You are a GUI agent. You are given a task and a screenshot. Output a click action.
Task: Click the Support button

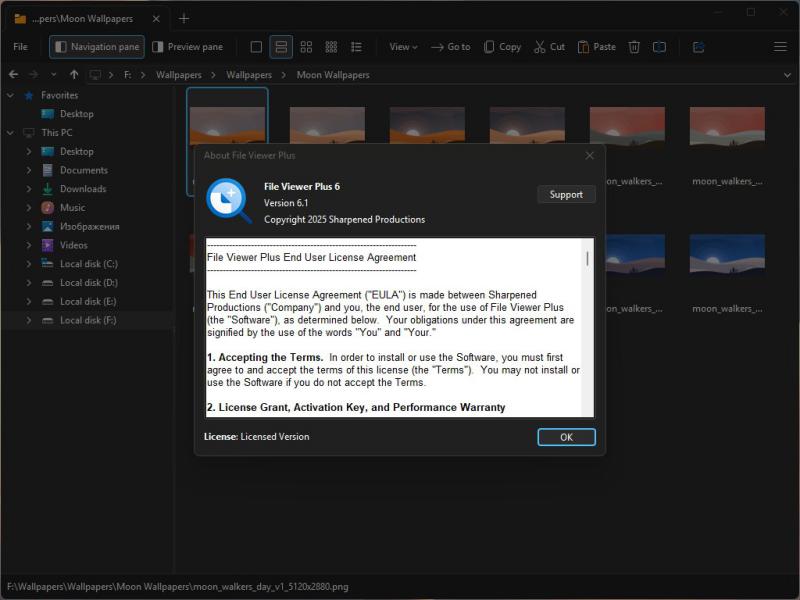(566, 195)
